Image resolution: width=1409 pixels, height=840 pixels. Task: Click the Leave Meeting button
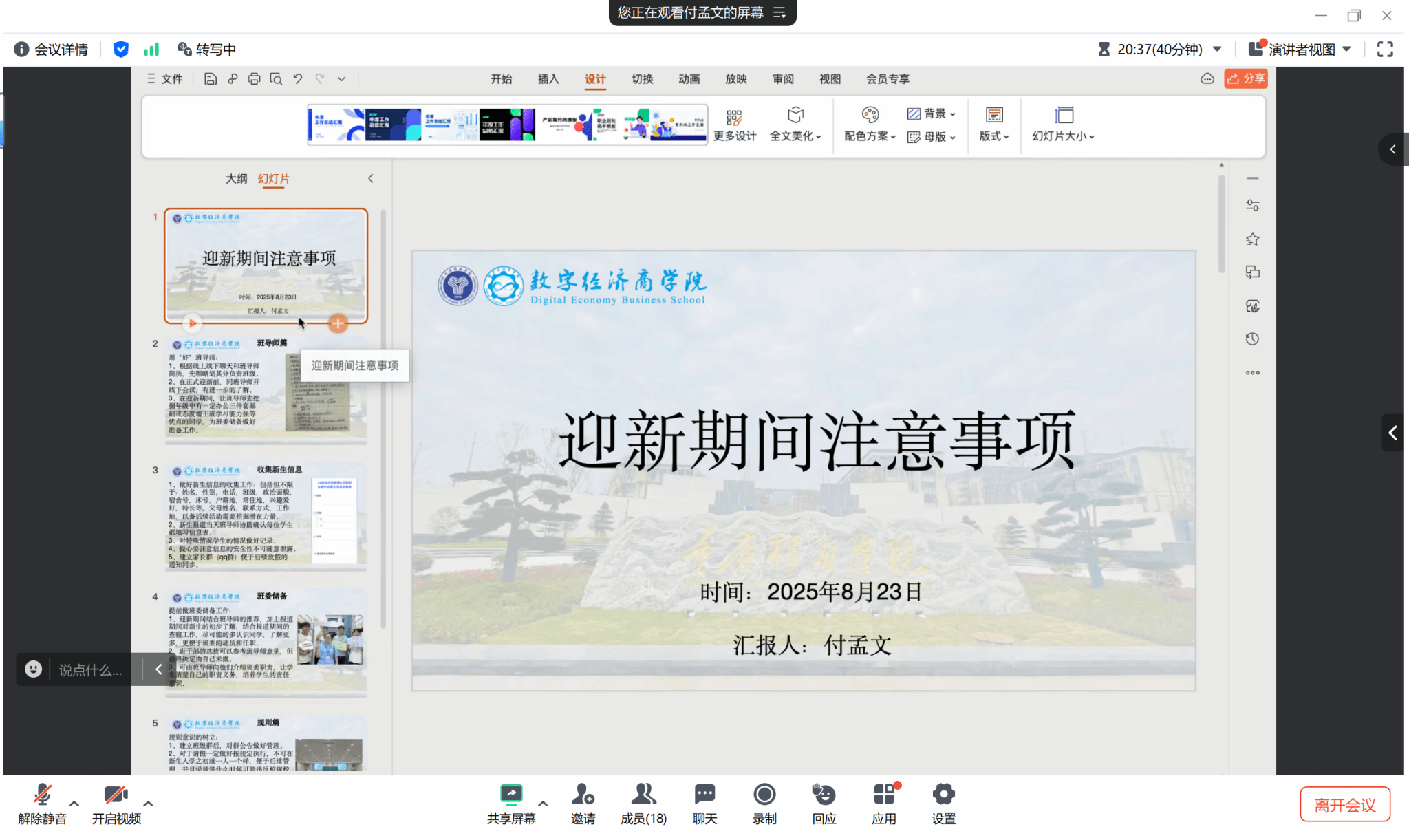point(1344,804)
